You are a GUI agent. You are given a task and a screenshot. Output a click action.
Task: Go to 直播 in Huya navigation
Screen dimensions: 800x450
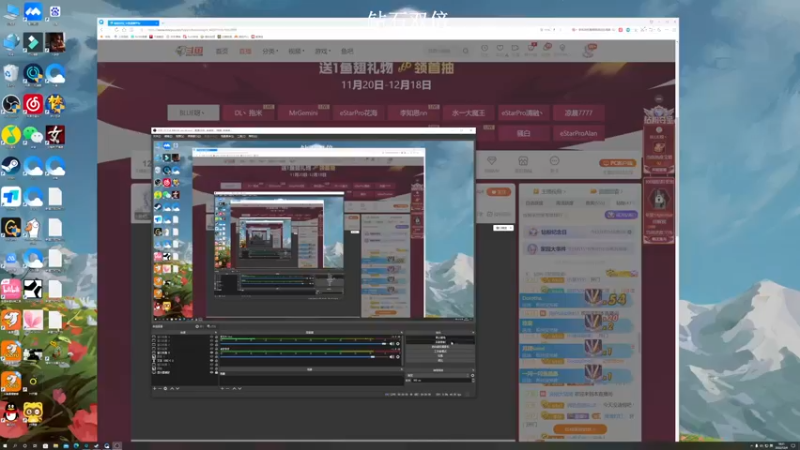pyautogui.click(x=245, y=51)
